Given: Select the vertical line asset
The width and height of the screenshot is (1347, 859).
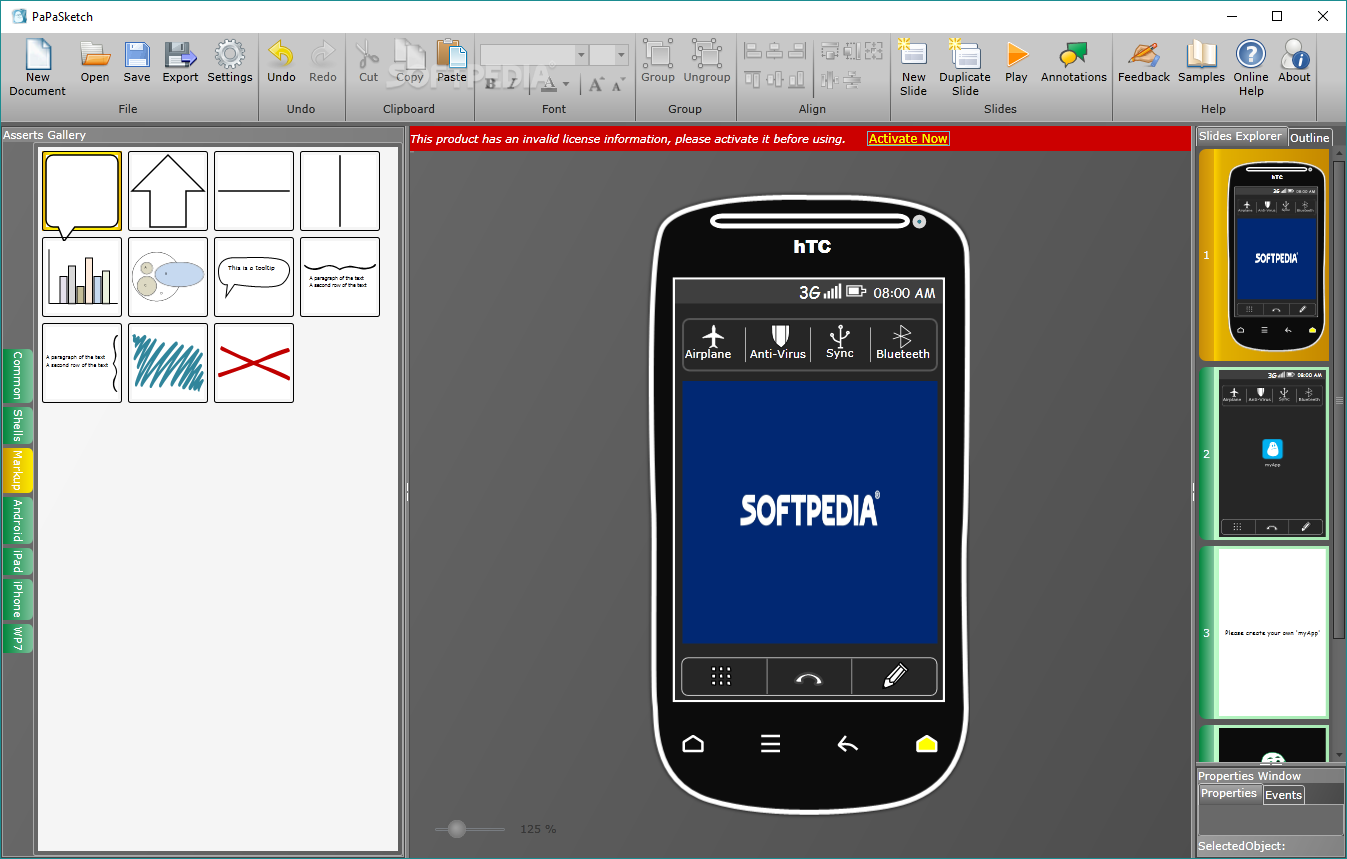Looking at the screenshot, I should point(340,191).
